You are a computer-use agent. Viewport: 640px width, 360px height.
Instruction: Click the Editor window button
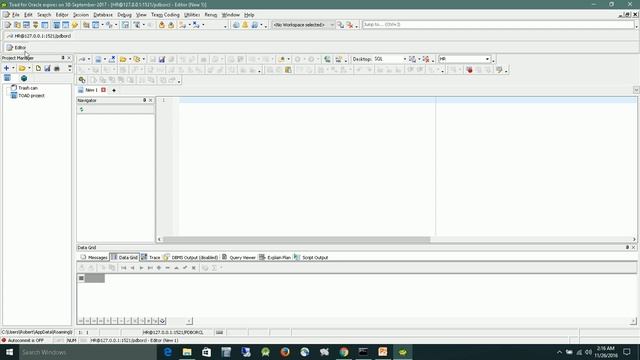coord(16,47)
